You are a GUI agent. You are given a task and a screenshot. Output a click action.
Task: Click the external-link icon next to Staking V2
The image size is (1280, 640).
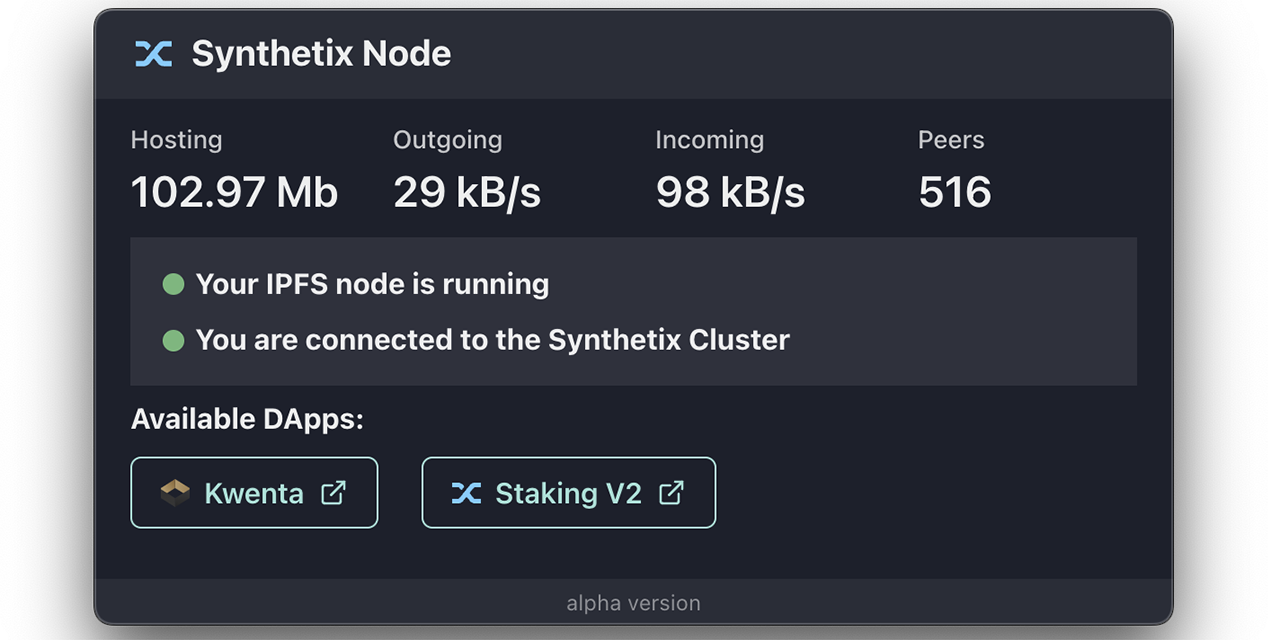pos(671,492)
